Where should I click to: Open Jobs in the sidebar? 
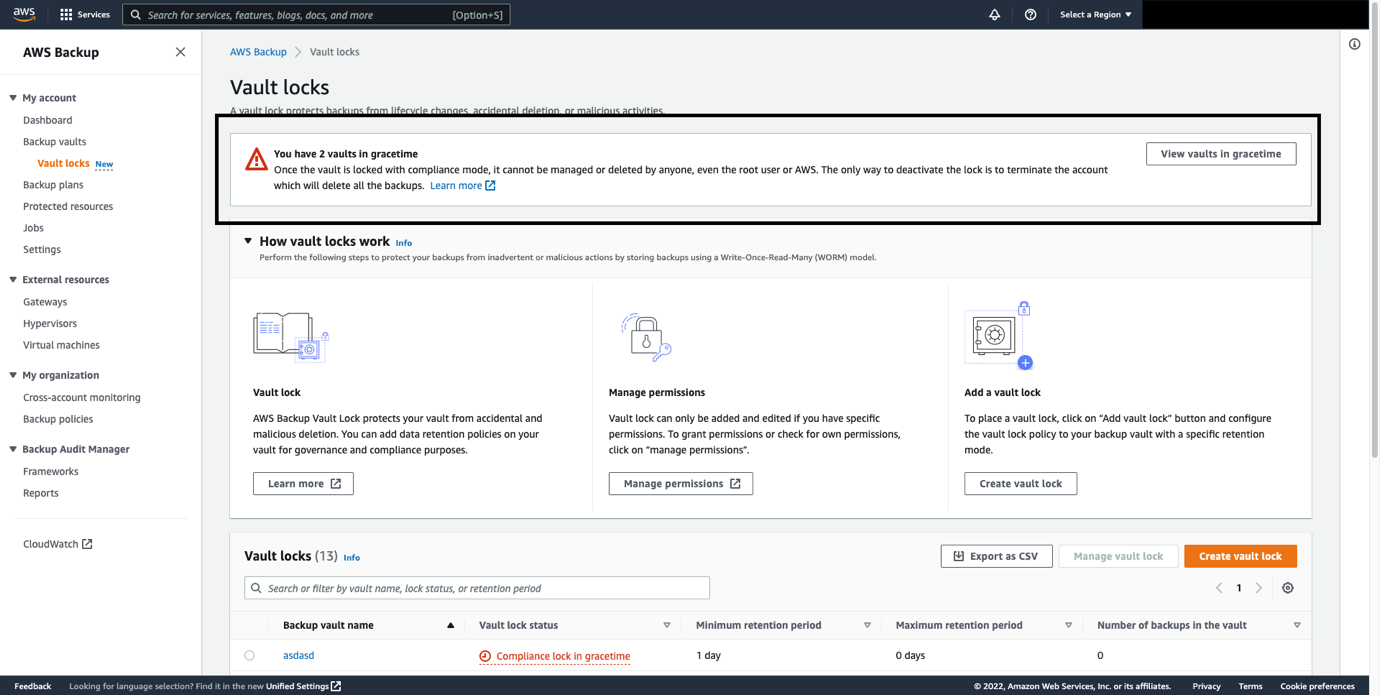click(x=33, y=228)
